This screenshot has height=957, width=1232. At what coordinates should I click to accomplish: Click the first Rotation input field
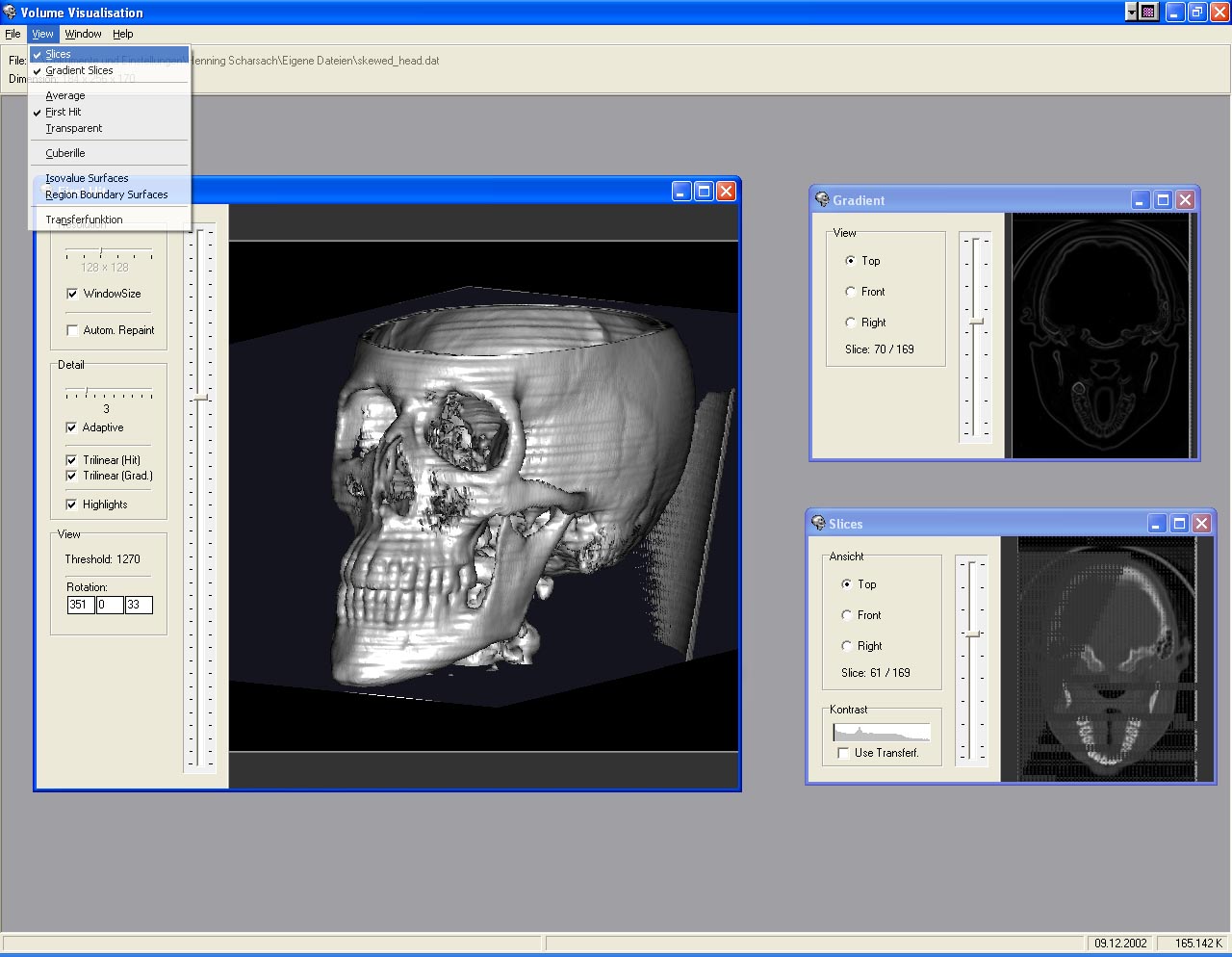[80, 605]
